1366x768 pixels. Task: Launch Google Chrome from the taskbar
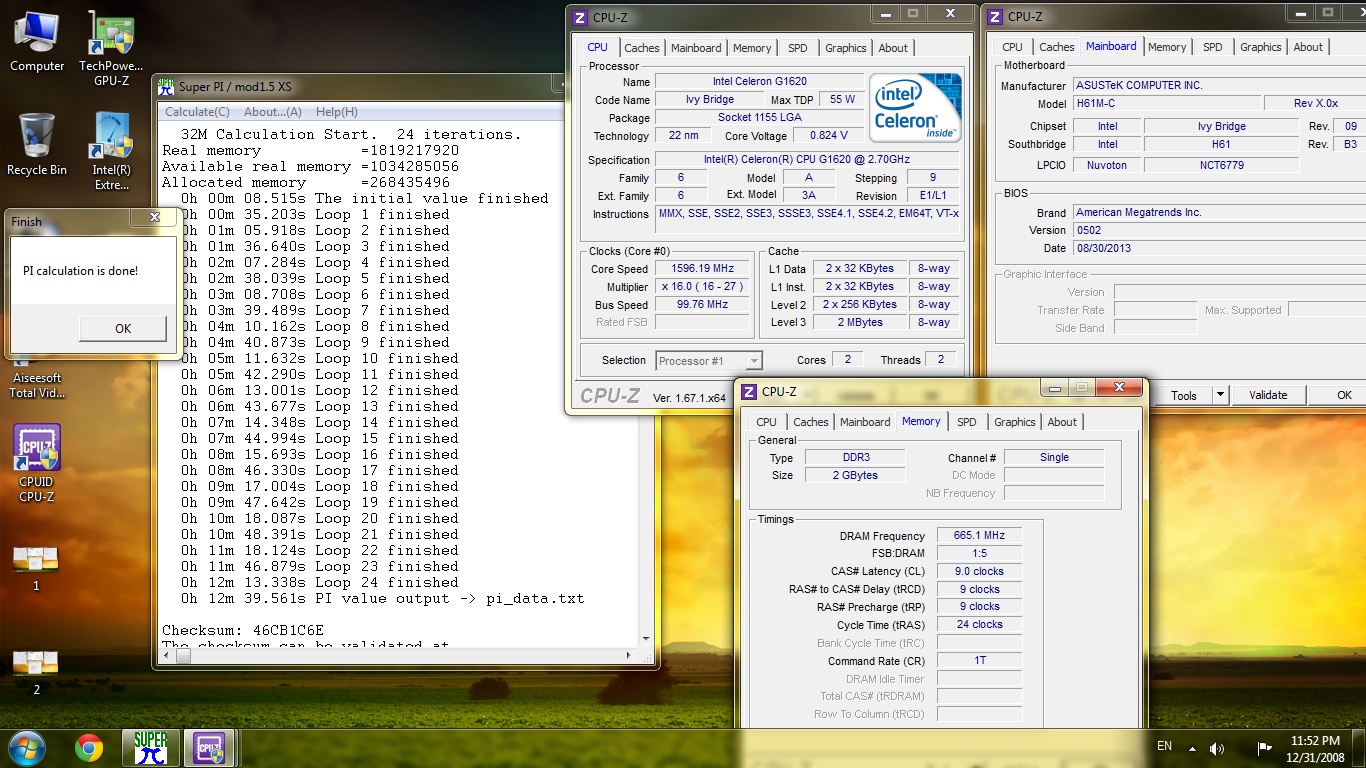pos(89,747)
